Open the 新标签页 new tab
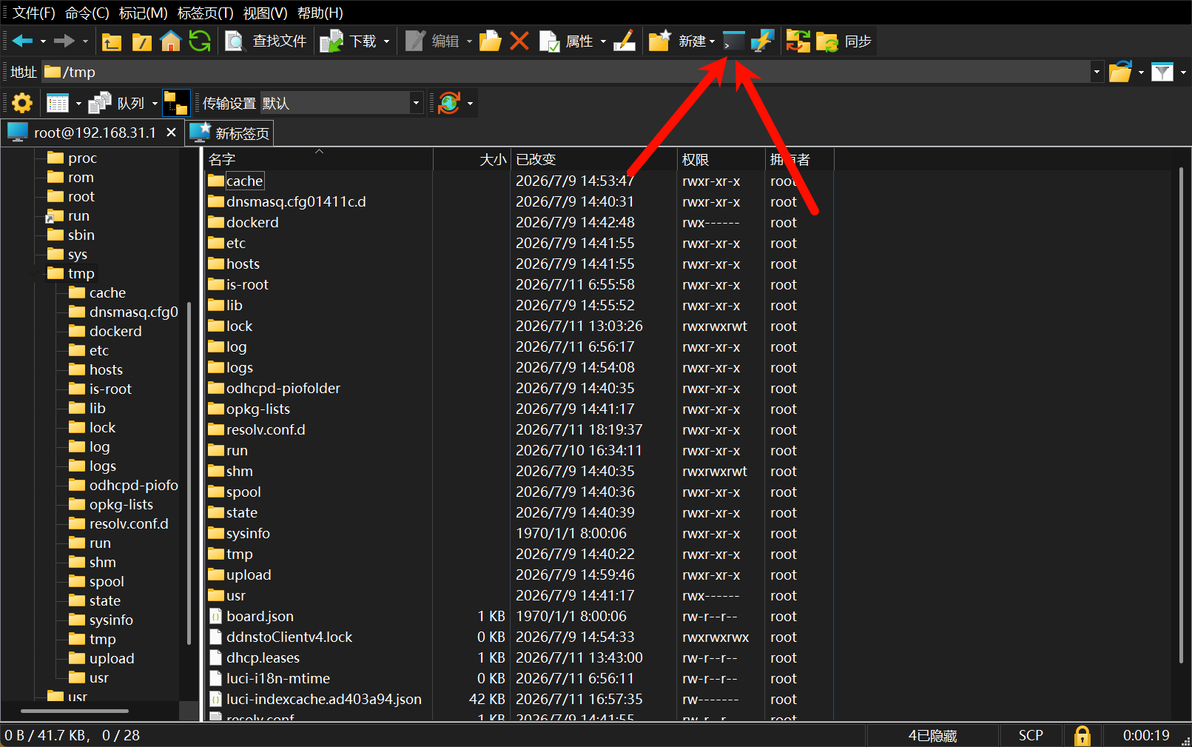This screenshot has width=1192, height=747. (x=230, y=133)
